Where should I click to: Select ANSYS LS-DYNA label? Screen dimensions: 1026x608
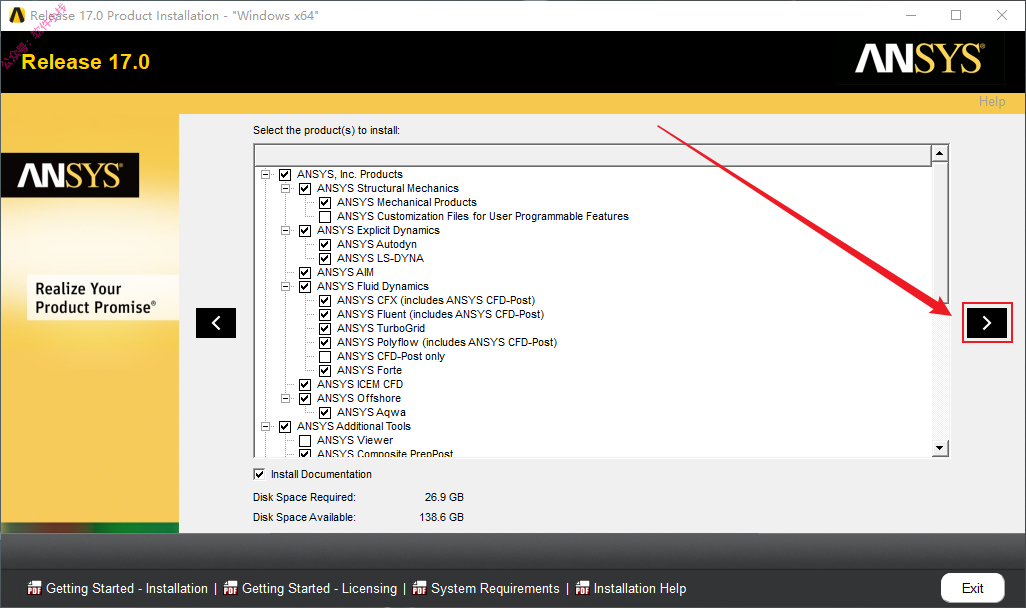click(380, 259)
